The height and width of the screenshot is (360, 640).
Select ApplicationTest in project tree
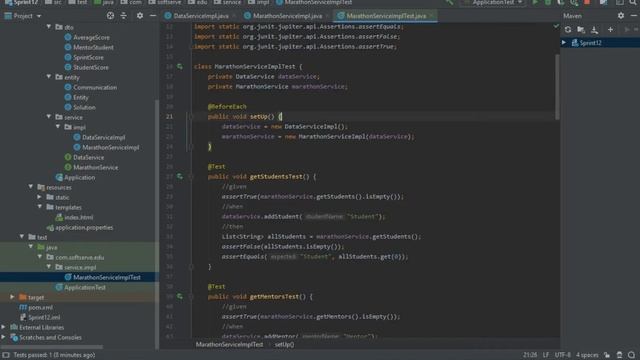coord(85,287)
